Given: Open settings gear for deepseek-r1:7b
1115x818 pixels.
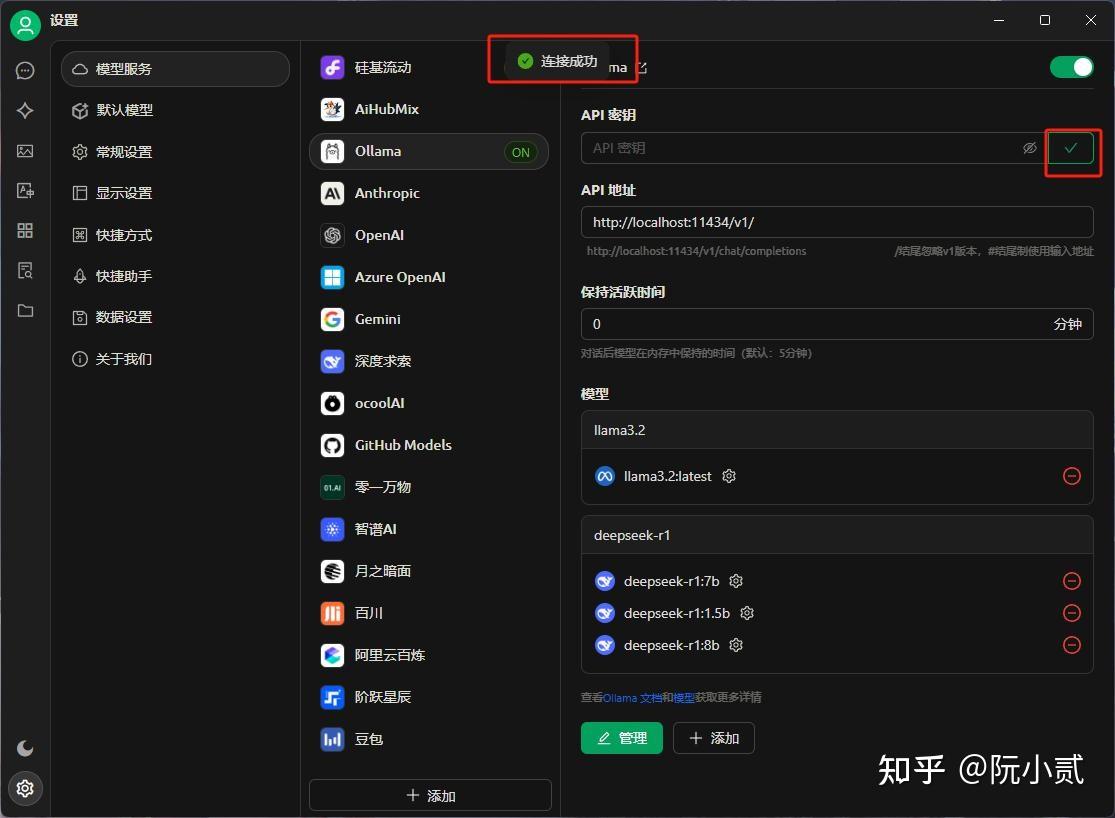Looking at the screenshot, I should click(736, 581).
